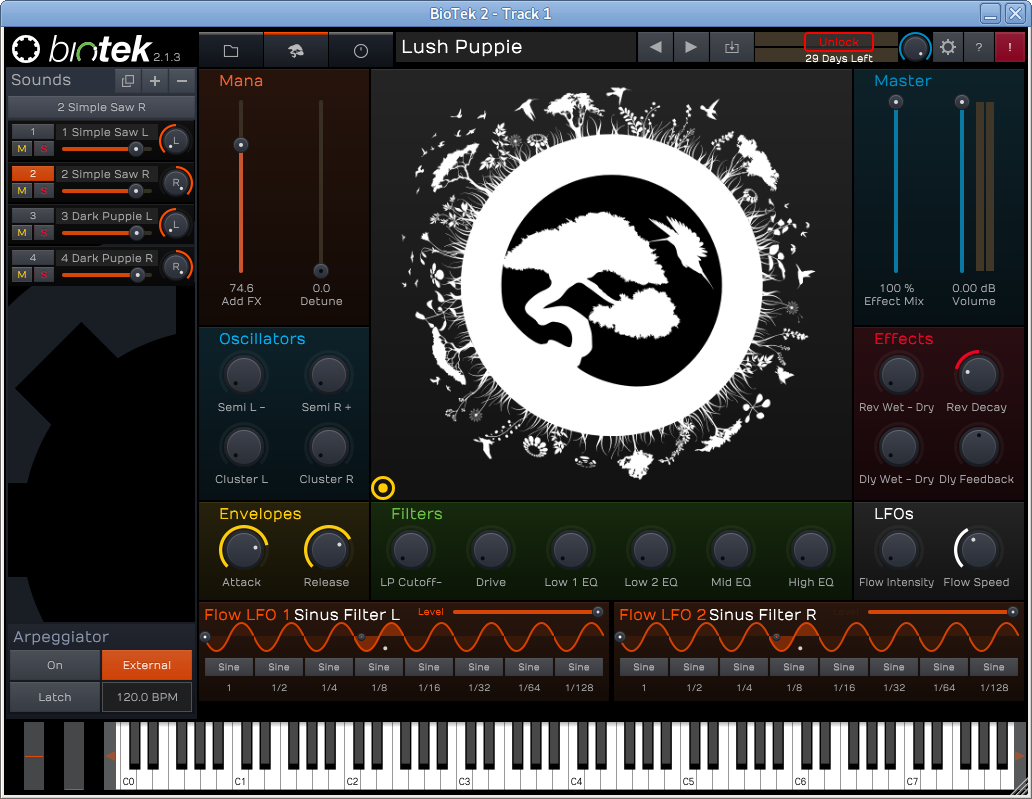Duplicate sound using copy icon in Sounds
1032x799 pixels.
[x=128, y=81]
